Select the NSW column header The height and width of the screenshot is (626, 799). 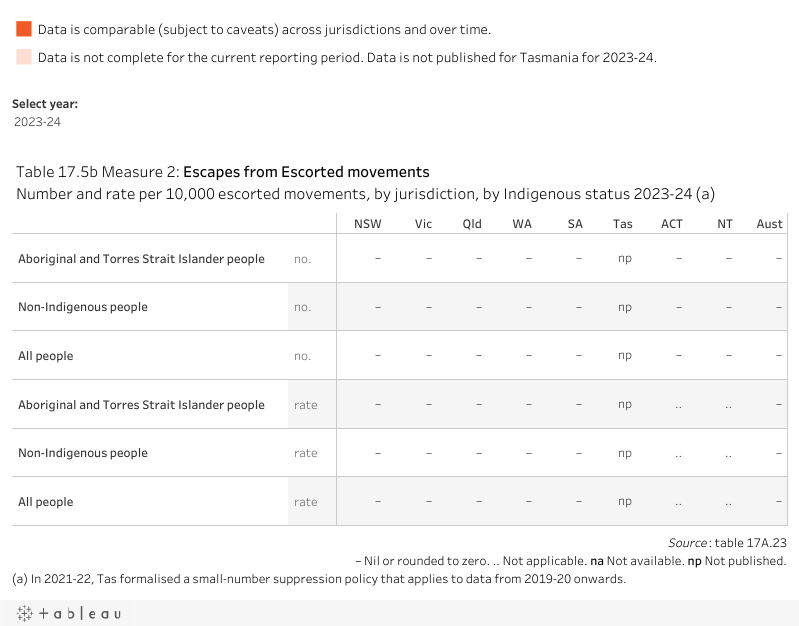367,224
